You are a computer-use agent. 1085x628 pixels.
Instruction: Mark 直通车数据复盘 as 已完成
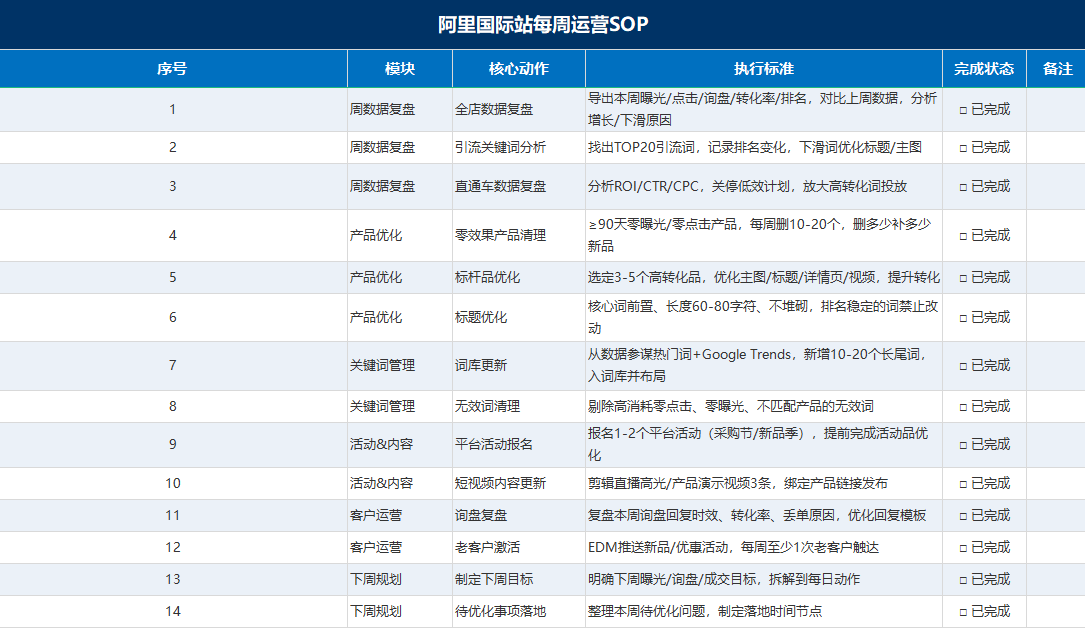pos(963,187)
